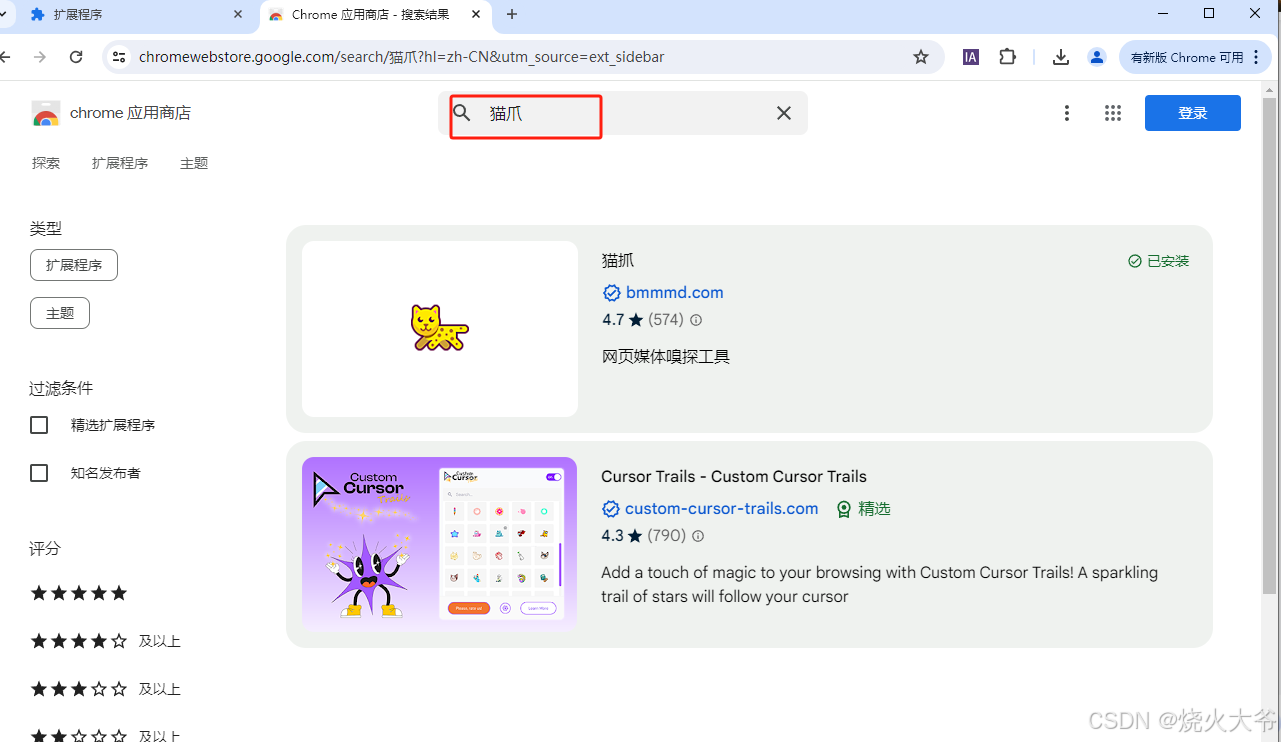The width and height of the screenshot is (1281, 742).
Task: Click the verified badge beside bmmmd.com
Action: pos(612,293)
